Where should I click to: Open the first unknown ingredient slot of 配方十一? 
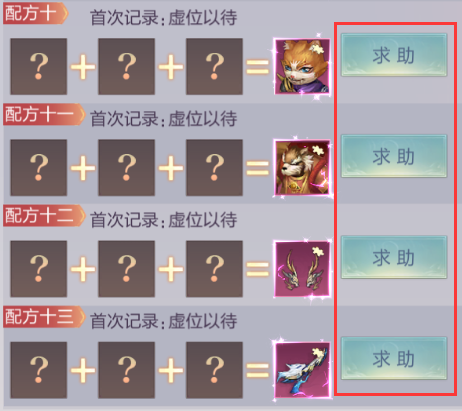click(x=39, y=167)
